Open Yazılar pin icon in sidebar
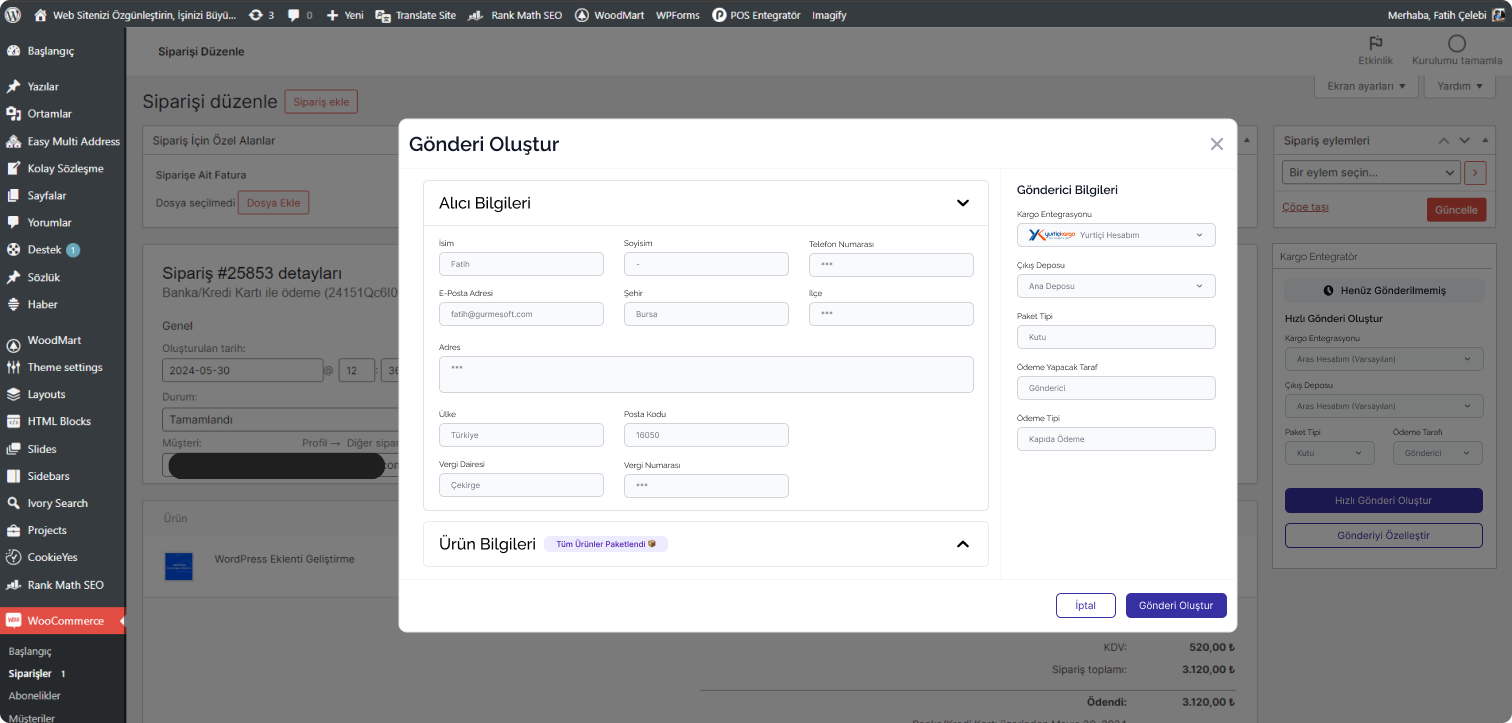 point(14,87)
